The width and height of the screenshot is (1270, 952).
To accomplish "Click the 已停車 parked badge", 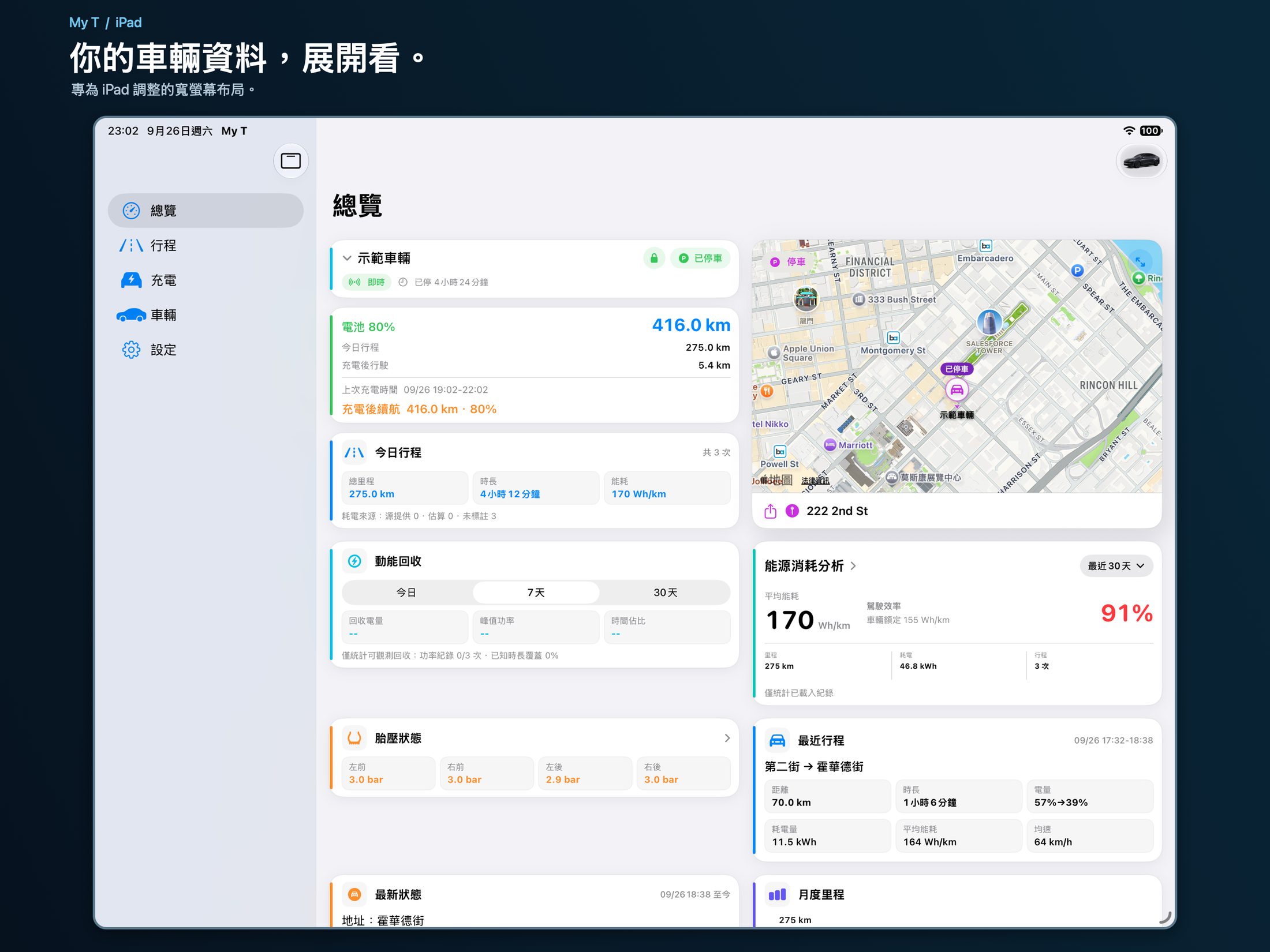I will pos(700,258).
